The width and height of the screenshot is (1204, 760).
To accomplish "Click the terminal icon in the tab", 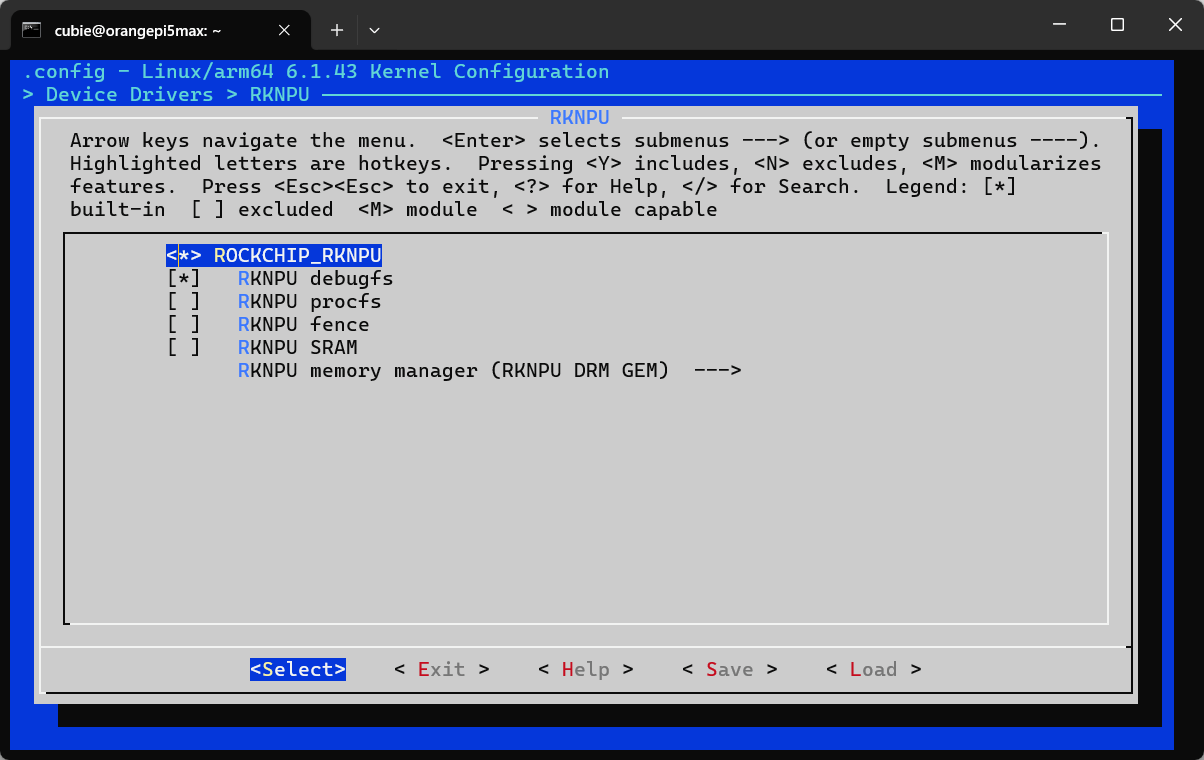I will [32, 30].
